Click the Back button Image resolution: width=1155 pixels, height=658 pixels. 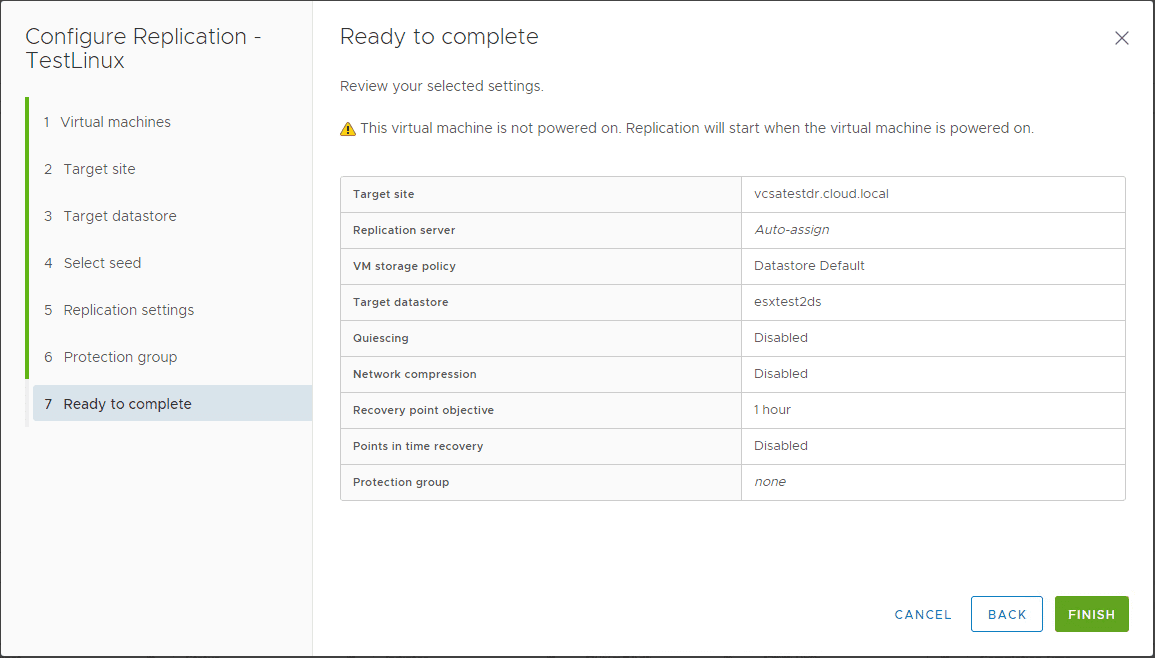click(1006, 614)
